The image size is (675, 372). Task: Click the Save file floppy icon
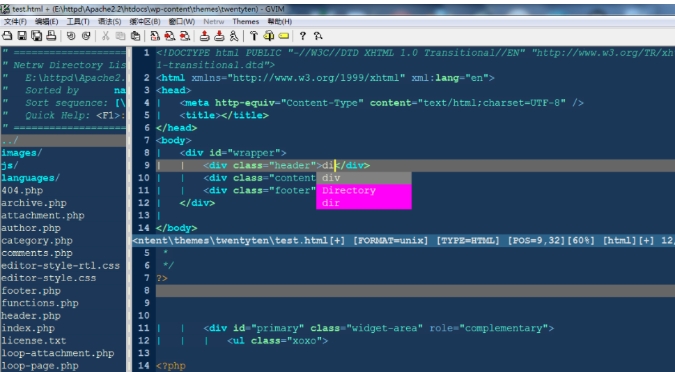click(x=22, y=36)
